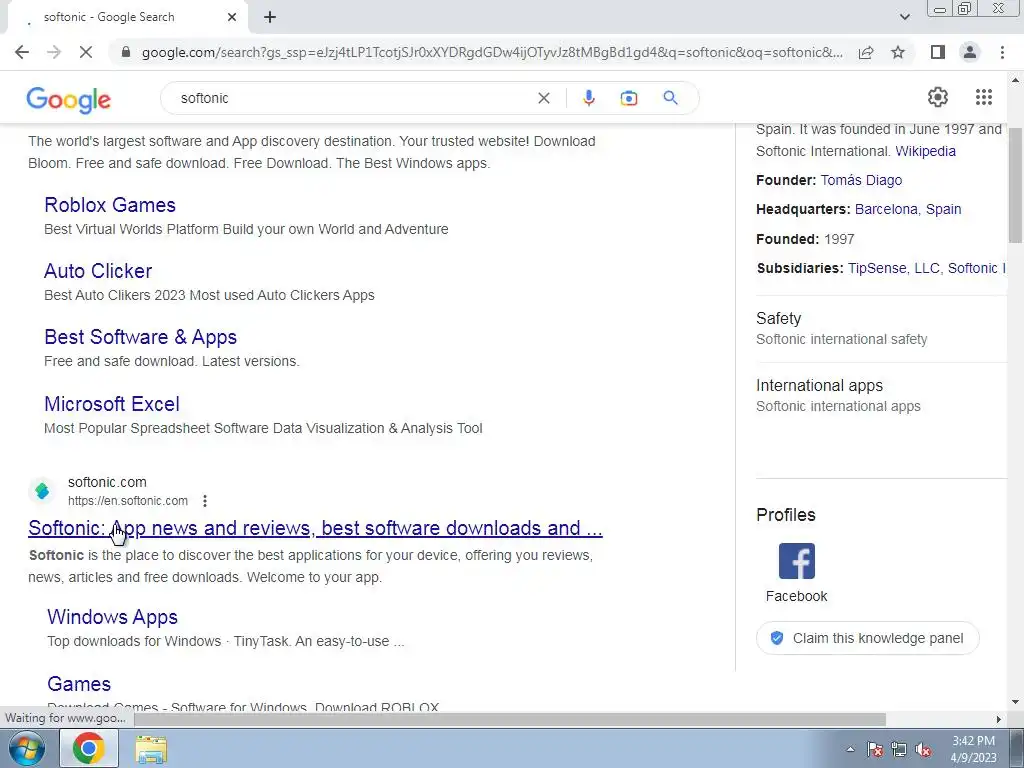Click into the softonic search field
Screen dimensions: 1024x768
(x=353, y=98)
